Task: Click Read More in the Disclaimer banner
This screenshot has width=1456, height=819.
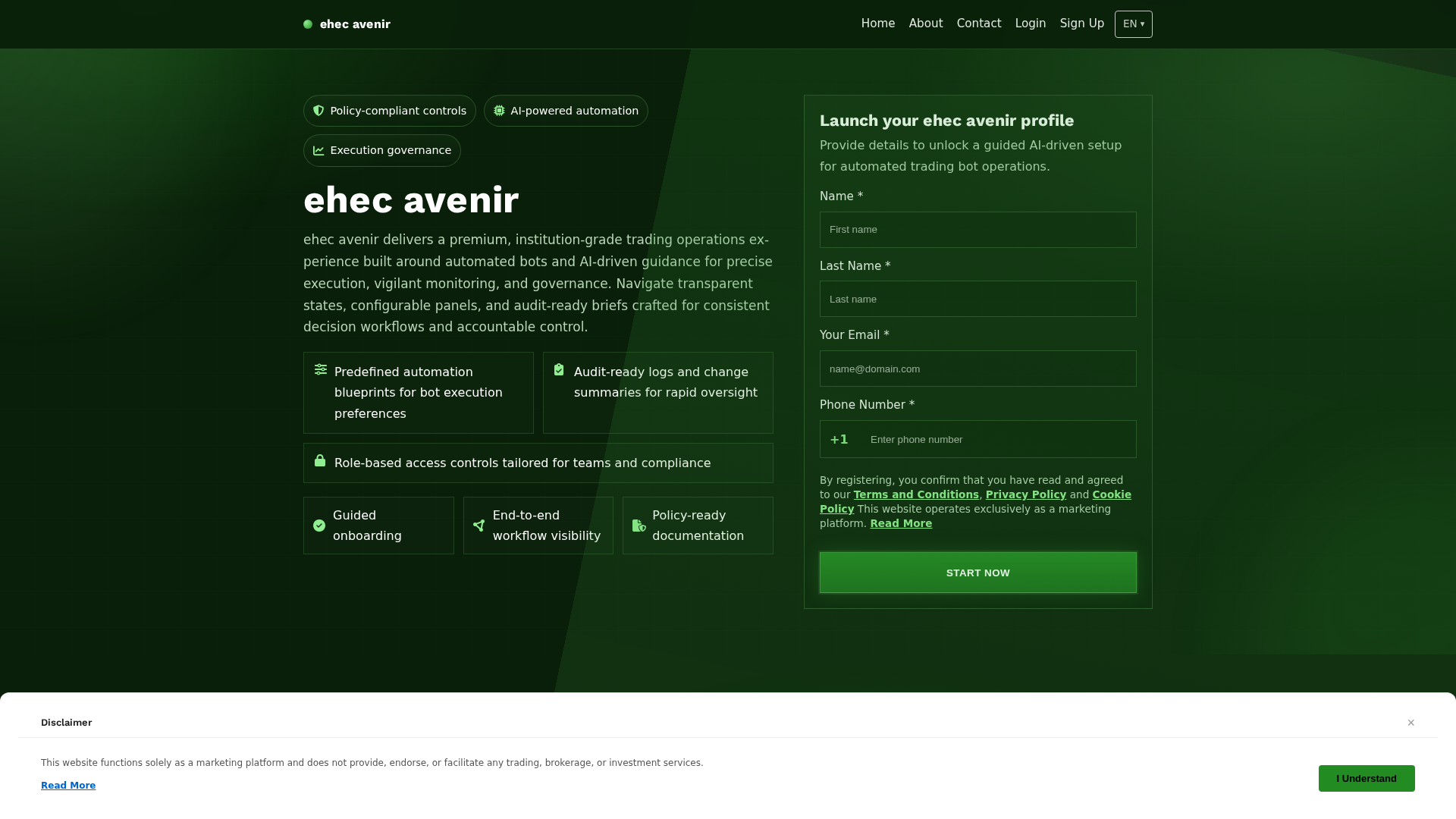Action: tap(68, 786)
